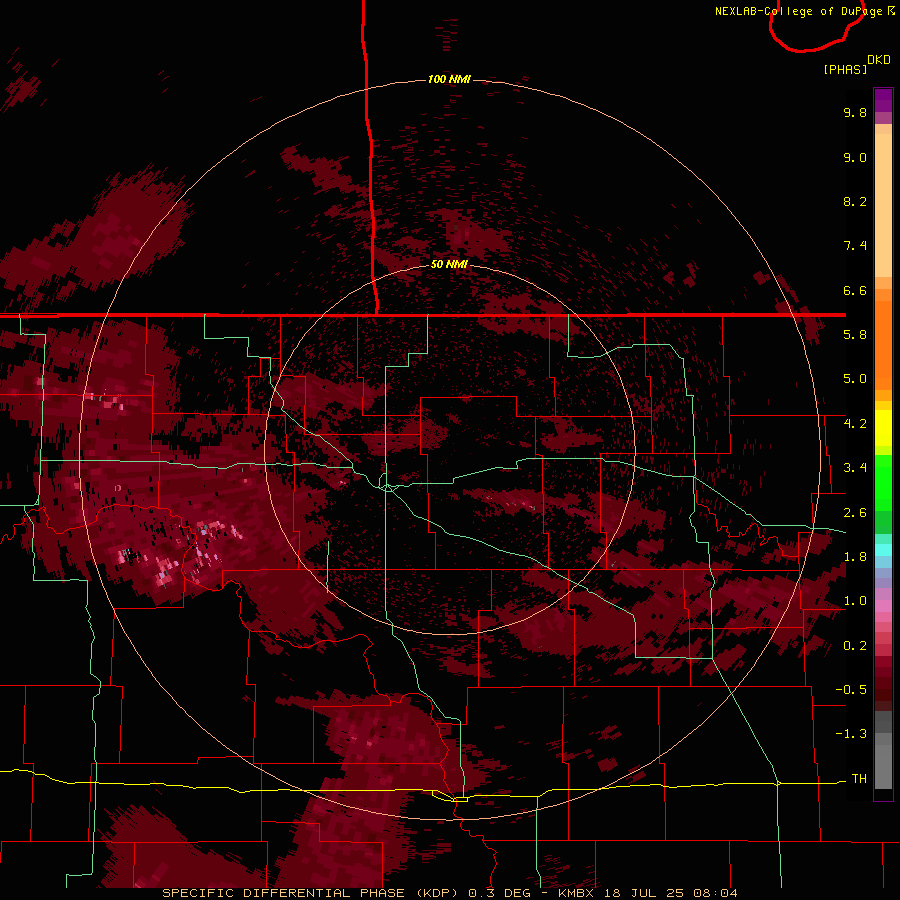The width and height of the screenshot is (900, 900).
Task: Pick the cyan segment of the color bar
Action: tap(883, 550)
